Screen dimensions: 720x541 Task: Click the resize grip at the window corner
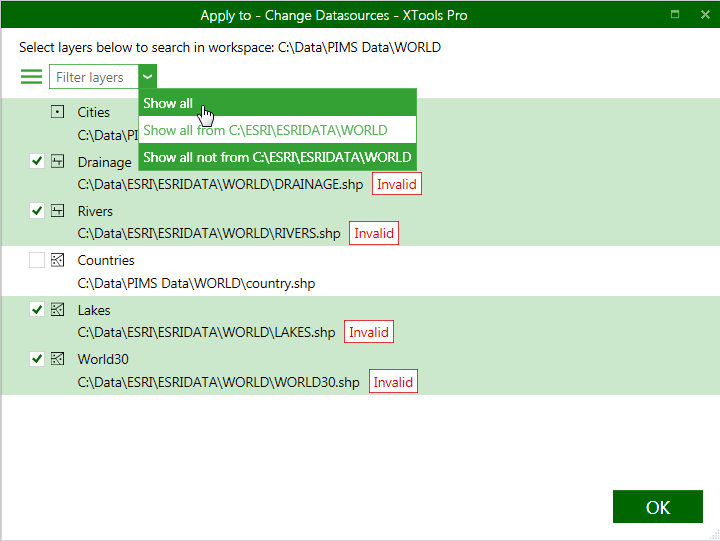(x=714, y=535)
